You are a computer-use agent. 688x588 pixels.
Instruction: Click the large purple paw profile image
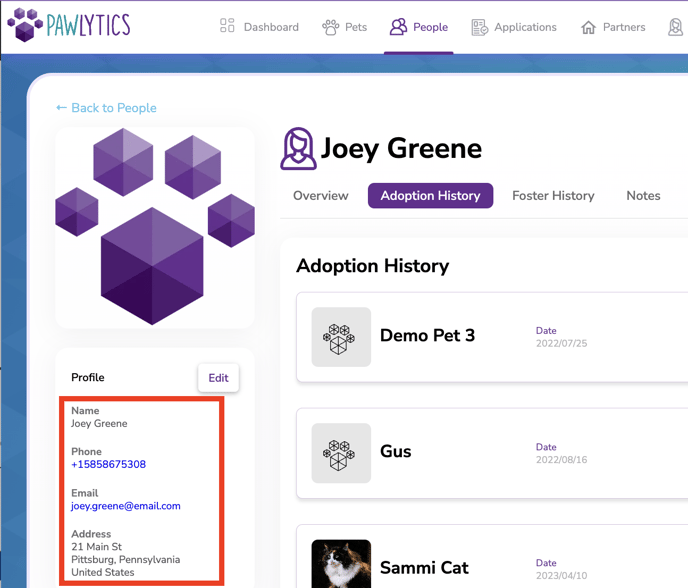point(155,227)
